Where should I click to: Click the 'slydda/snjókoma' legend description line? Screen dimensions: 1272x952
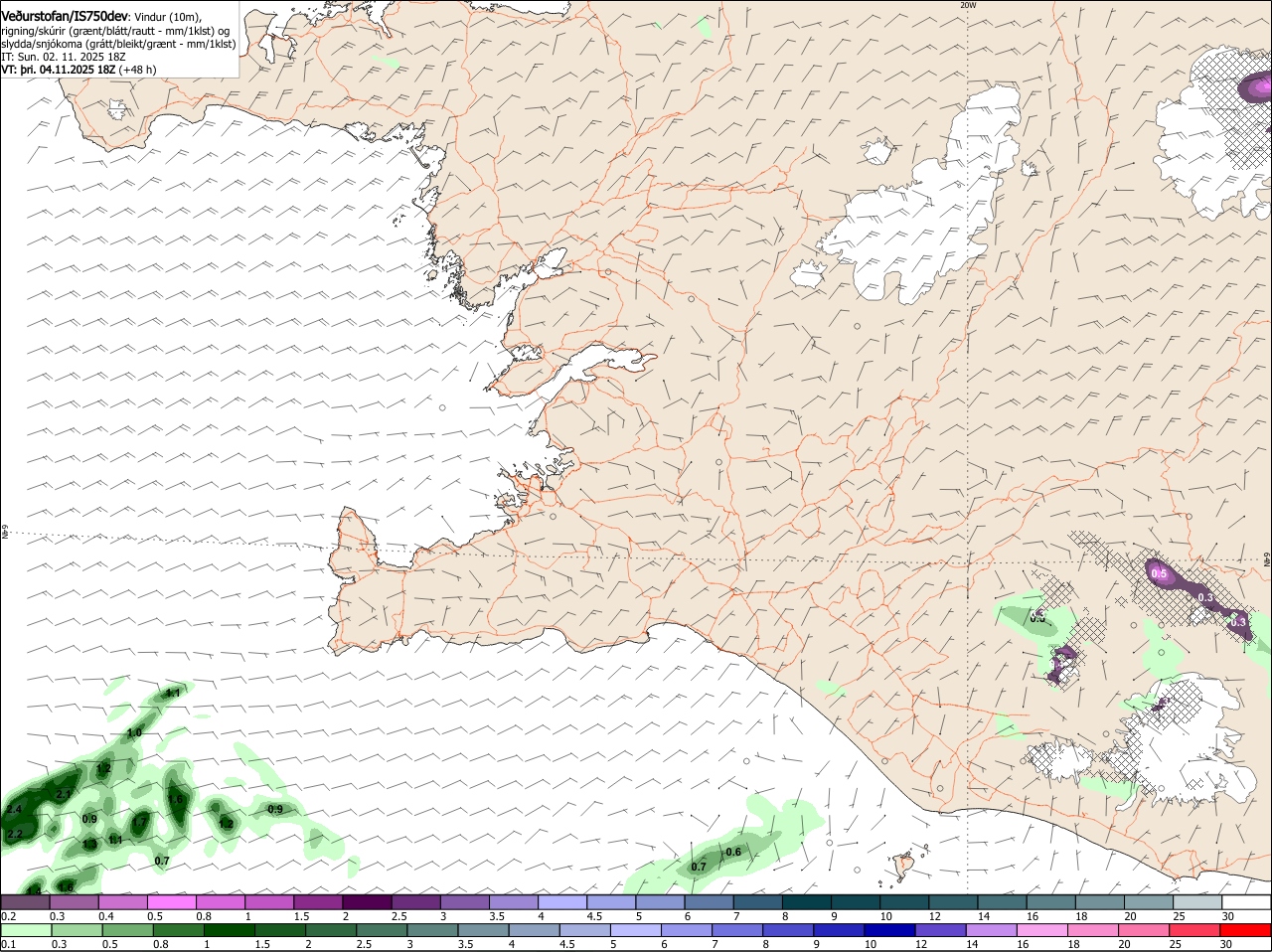click(x=118, y=44)
